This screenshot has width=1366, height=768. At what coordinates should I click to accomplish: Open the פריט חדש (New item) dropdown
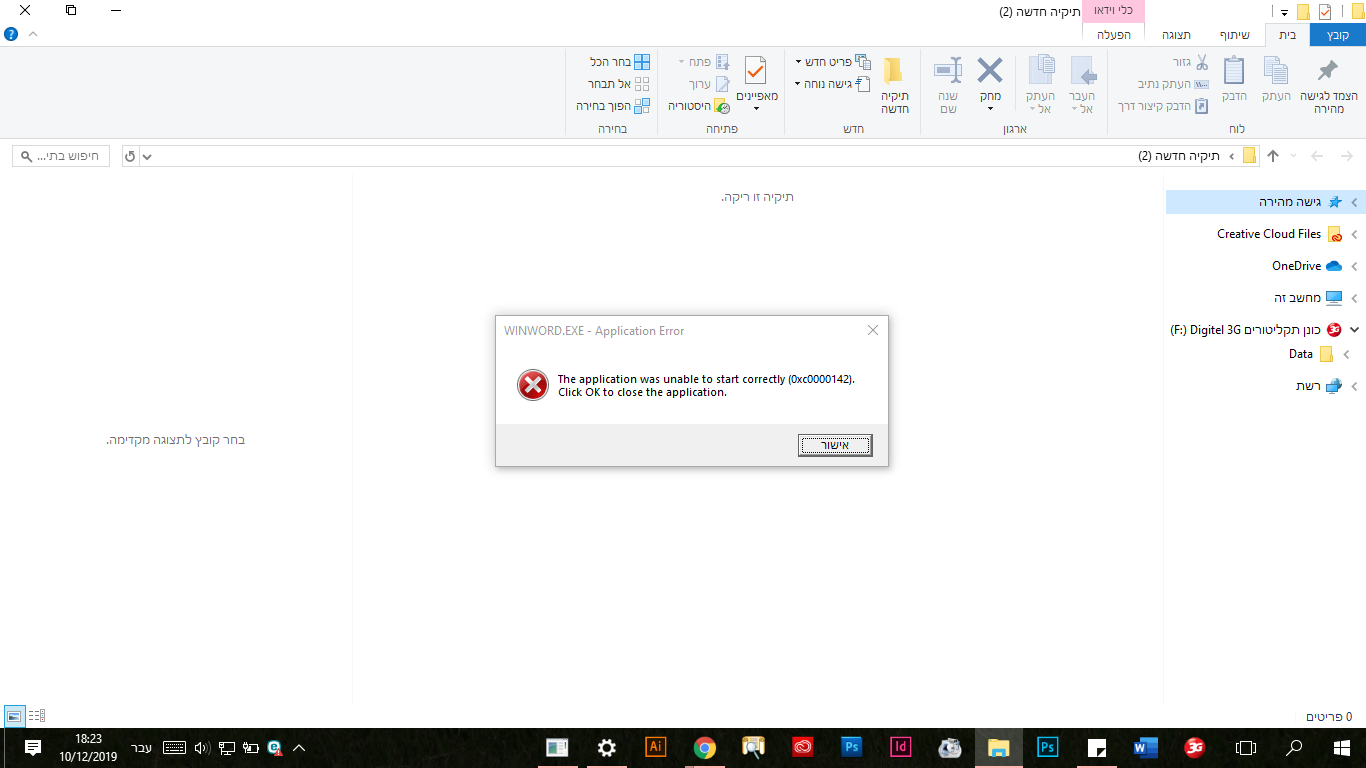pos(833,62)
